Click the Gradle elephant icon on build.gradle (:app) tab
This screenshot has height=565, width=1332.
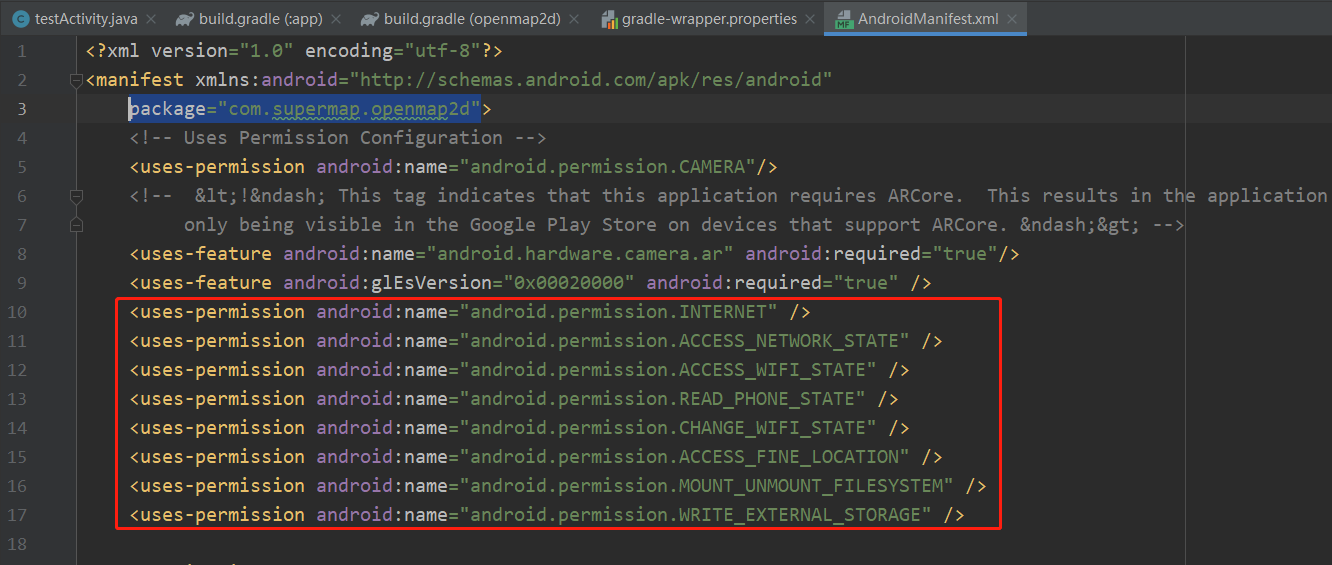coord(184,19)
